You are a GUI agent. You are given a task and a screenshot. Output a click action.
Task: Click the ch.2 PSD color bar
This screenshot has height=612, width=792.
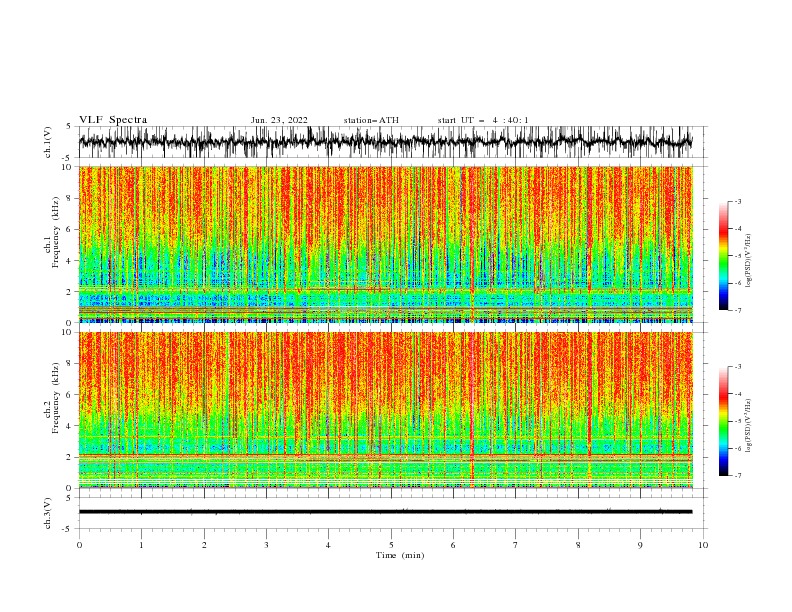pyautogui.click(x=723, y=421)
